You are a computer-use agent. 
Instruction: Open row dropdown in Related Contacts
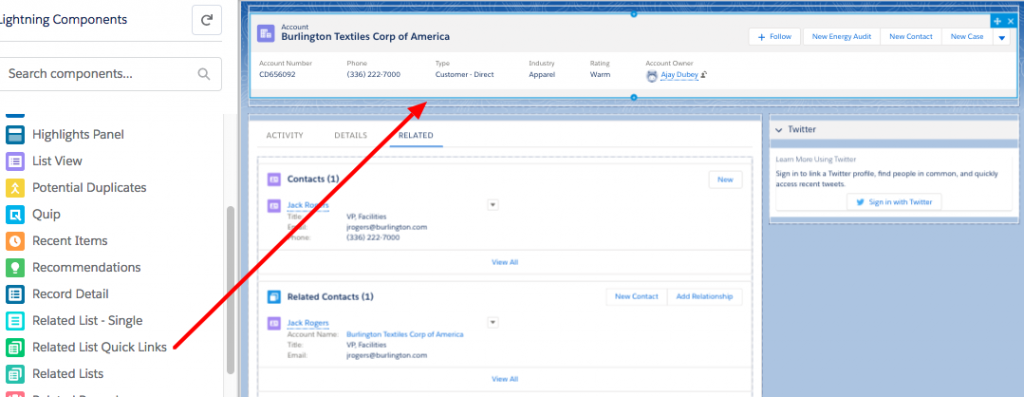pyautogui.click(x=493, y=323)
